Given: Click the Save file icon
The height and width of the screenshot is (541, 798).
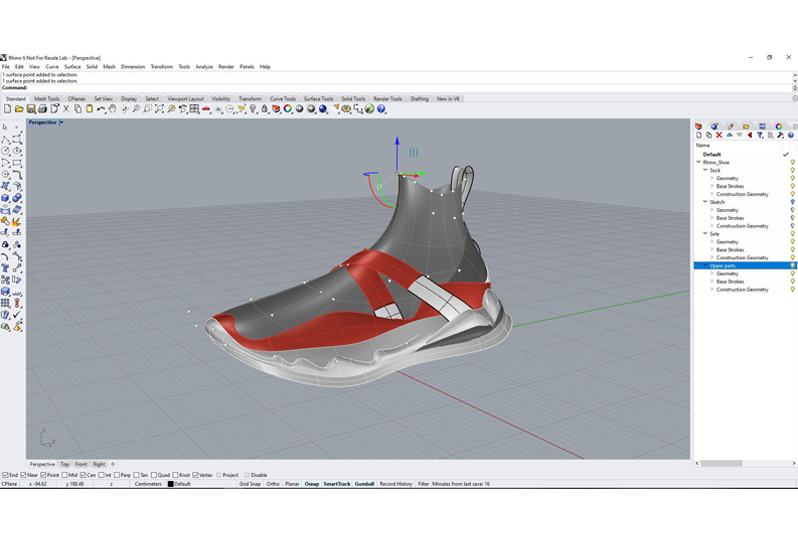Looking at the screenshot, I should (x=30, y=109).
